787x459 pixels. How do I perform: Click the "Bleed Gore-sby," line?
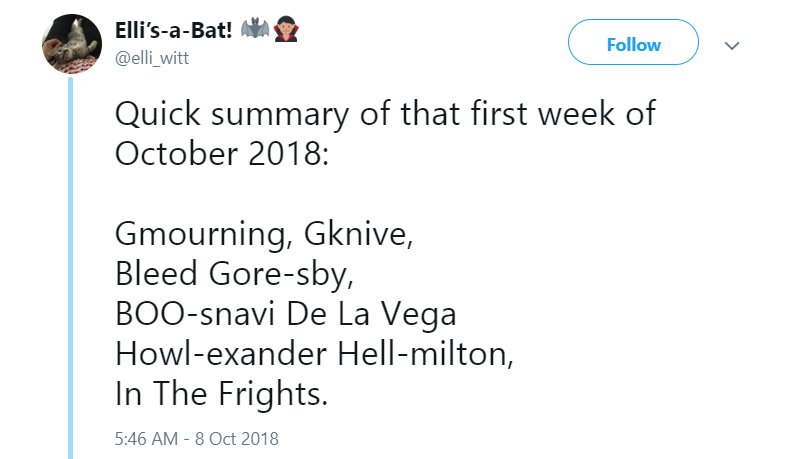(x=233, y=274)
